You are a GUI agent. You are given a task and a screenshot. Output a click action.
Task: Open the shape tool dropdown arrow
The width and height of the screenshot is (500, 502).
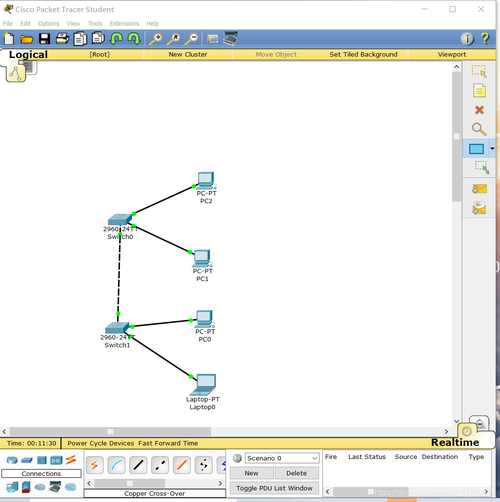[x=492, y=149]
